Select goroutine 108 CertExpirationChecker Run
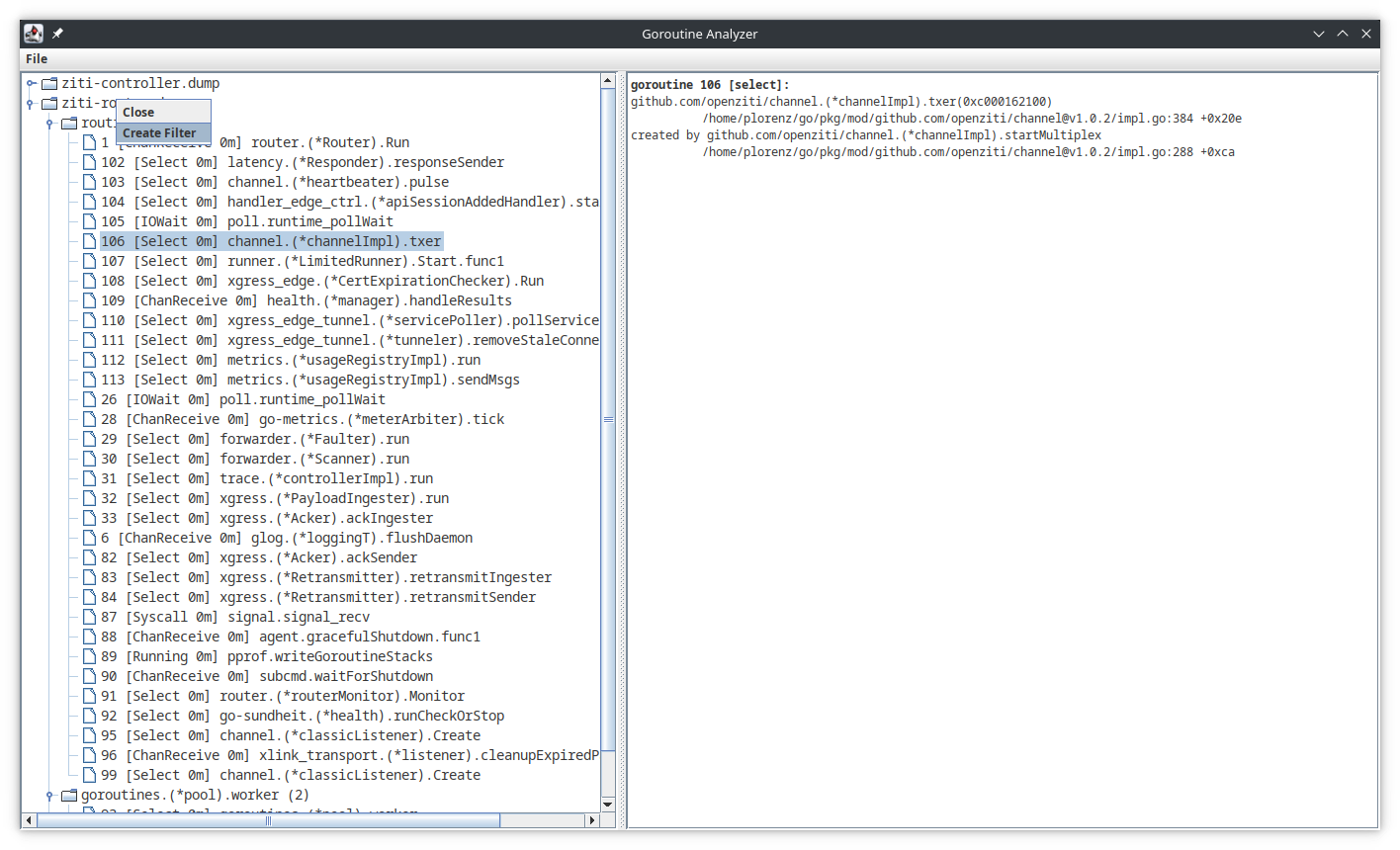 click(322, 281)
